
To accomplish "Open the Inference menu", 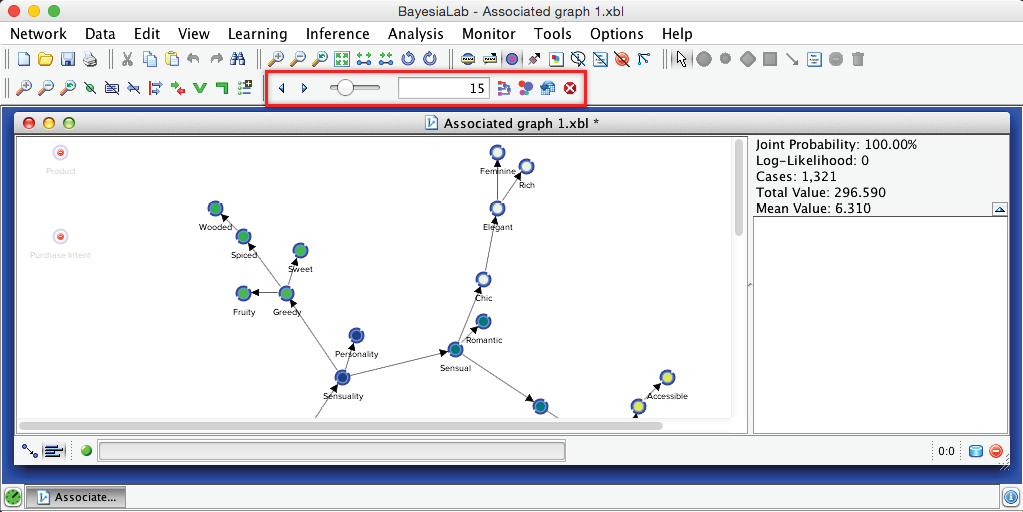I will tap(337, 34).
